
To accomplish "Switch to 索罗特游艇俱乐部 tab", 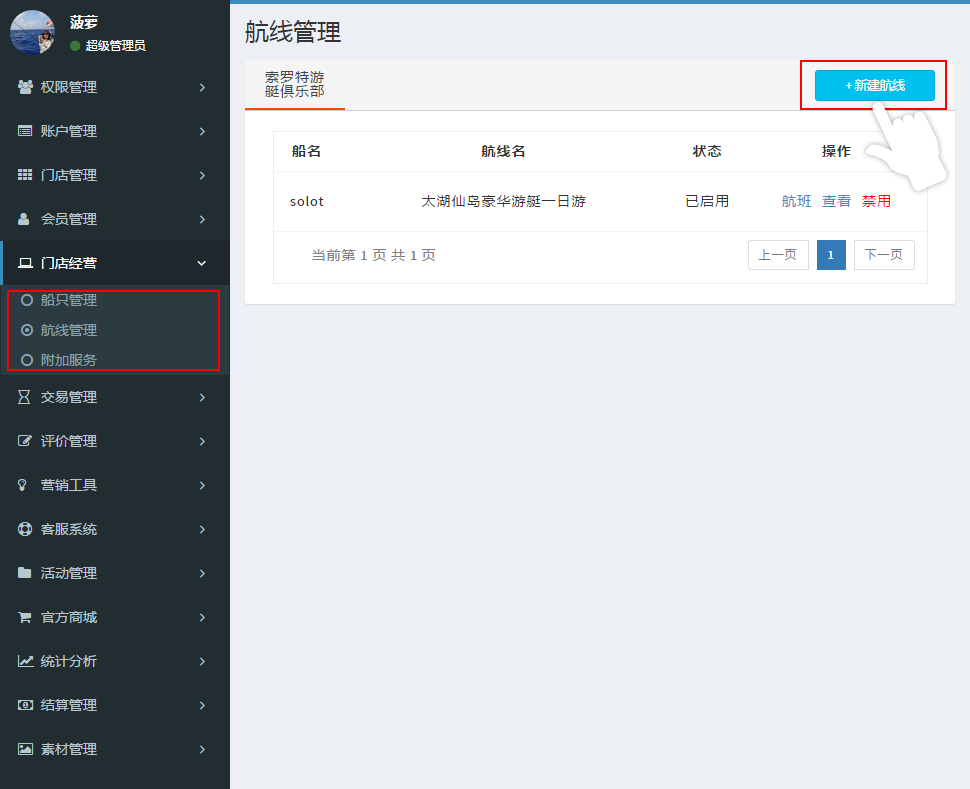I will pyautogui.click(x=294, y=84).
